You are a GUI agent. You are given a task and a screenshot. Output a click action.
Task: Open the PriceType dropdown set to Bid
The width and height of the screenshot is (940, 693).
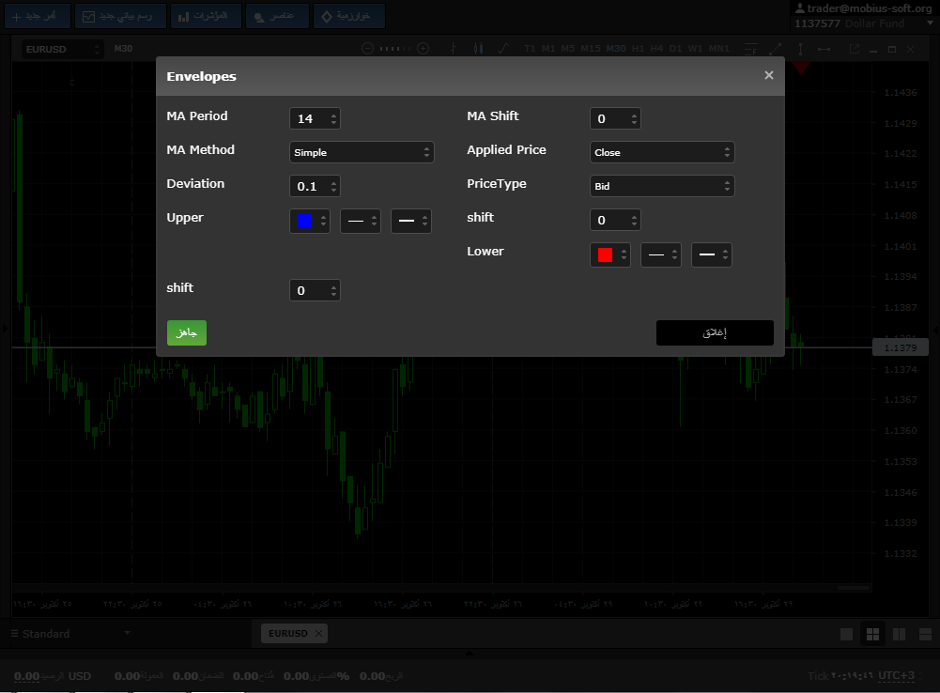click(662, 186)
